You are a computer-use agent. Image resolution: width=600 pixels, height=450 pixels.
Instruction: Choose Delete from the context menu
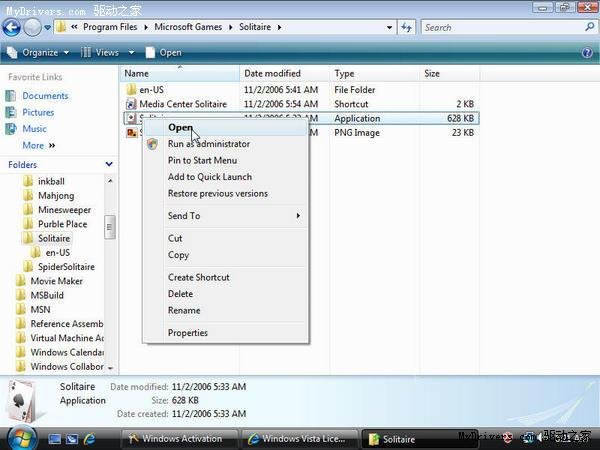(226, 294)
